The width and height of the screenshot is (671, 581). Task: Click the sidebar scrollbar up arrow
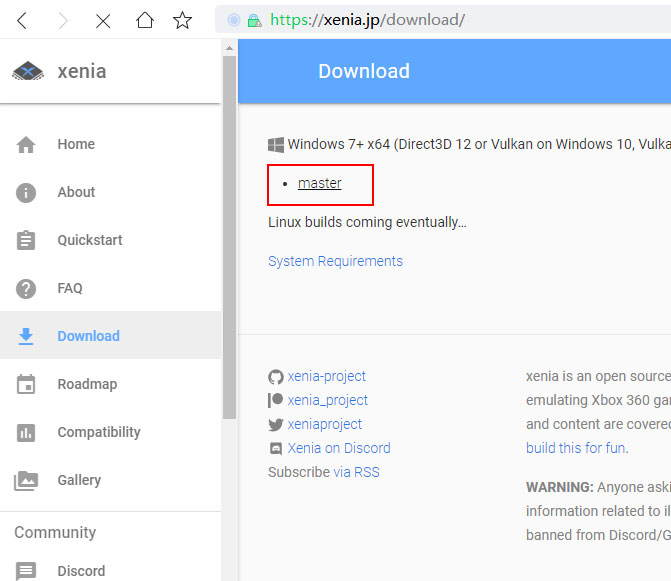[229, 48]
